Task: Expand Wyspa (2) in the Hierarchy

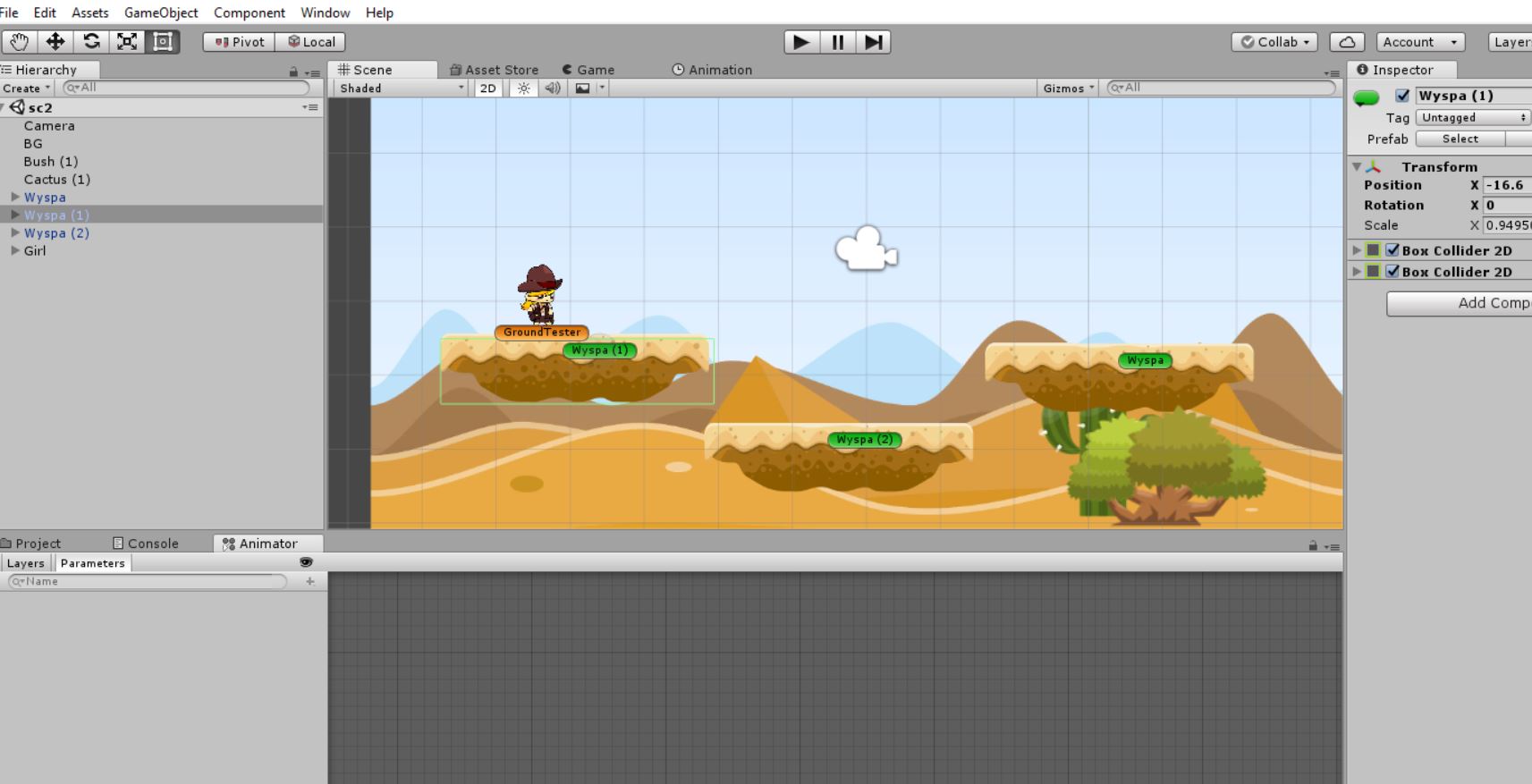Action: [x=15, y=232]
